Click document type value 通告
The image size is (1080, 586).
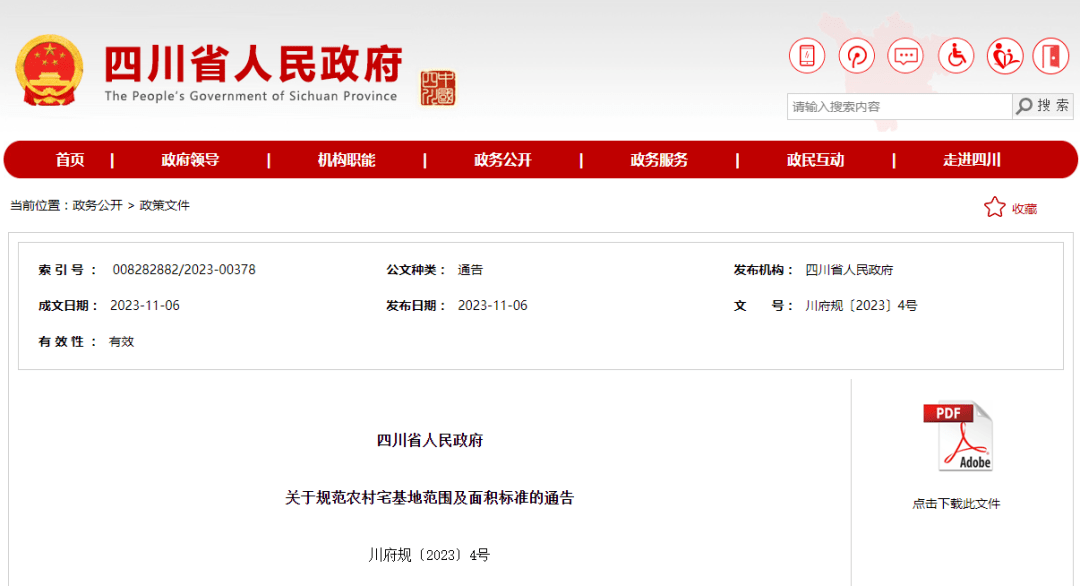tap(470, 270)
